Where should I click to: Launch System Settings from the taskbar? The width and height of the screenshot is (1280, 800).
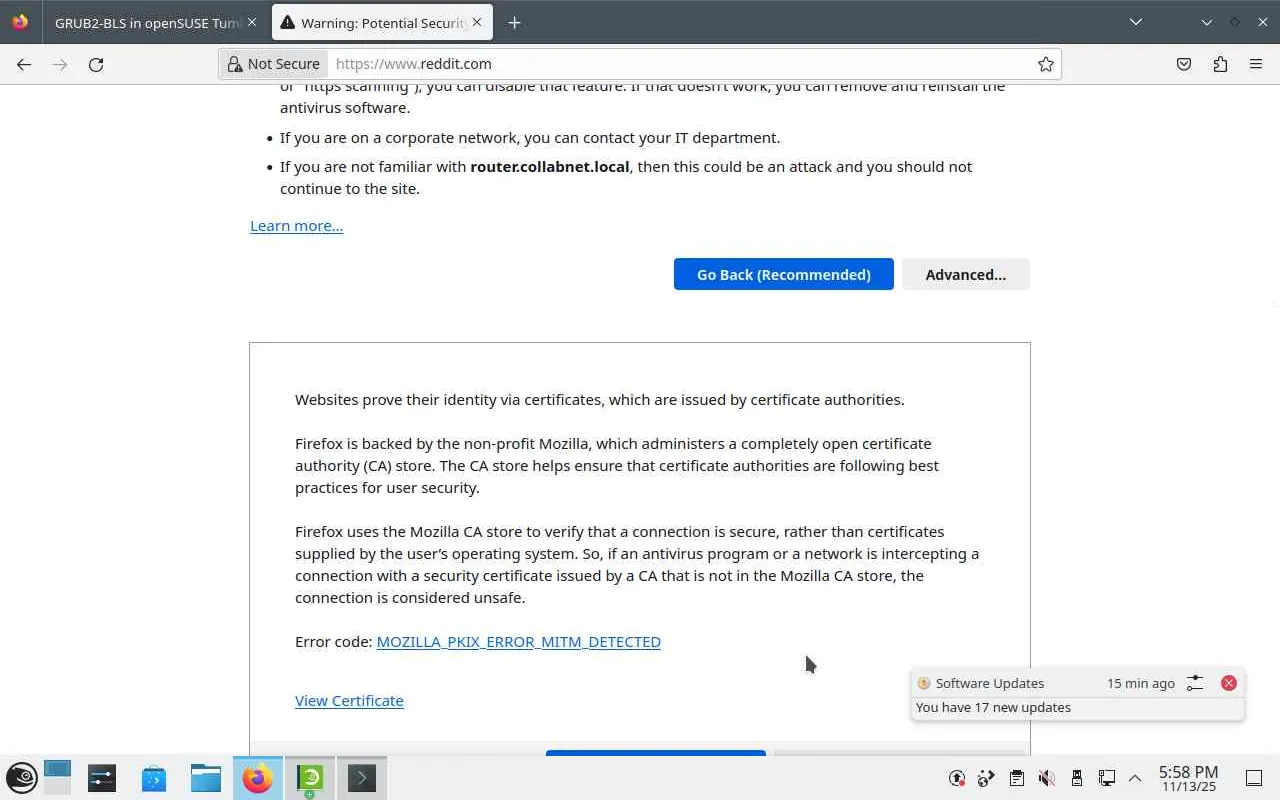click(102, 778)
